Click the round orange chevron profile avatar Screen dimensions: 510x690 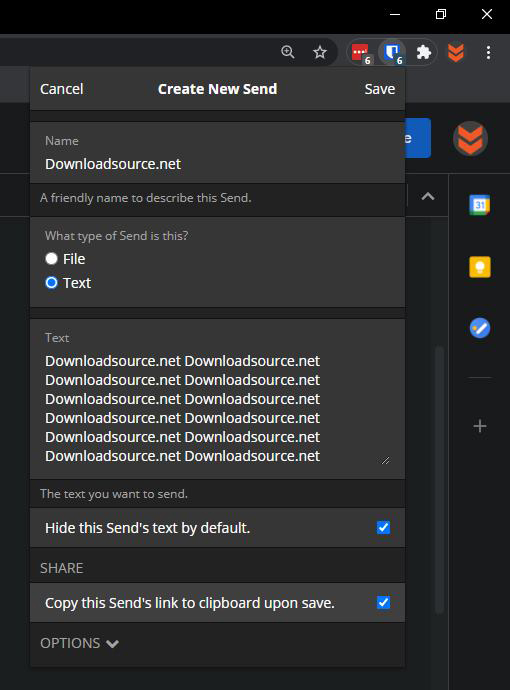pyautogui.click(x=470, y=139)
